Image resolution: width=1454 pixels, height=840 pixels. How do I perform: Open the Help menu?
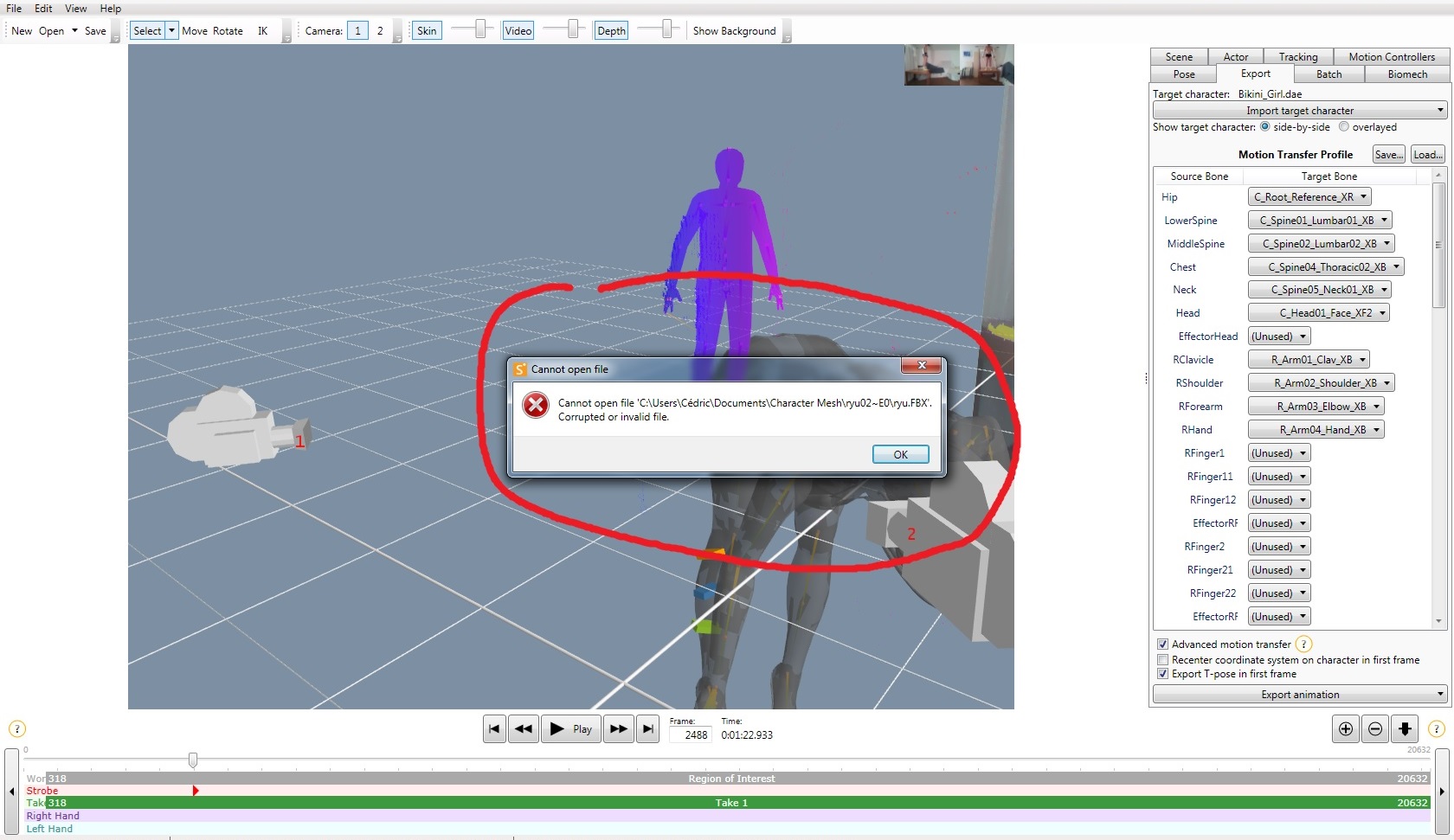pyautogui.click(x=111, y=9)
